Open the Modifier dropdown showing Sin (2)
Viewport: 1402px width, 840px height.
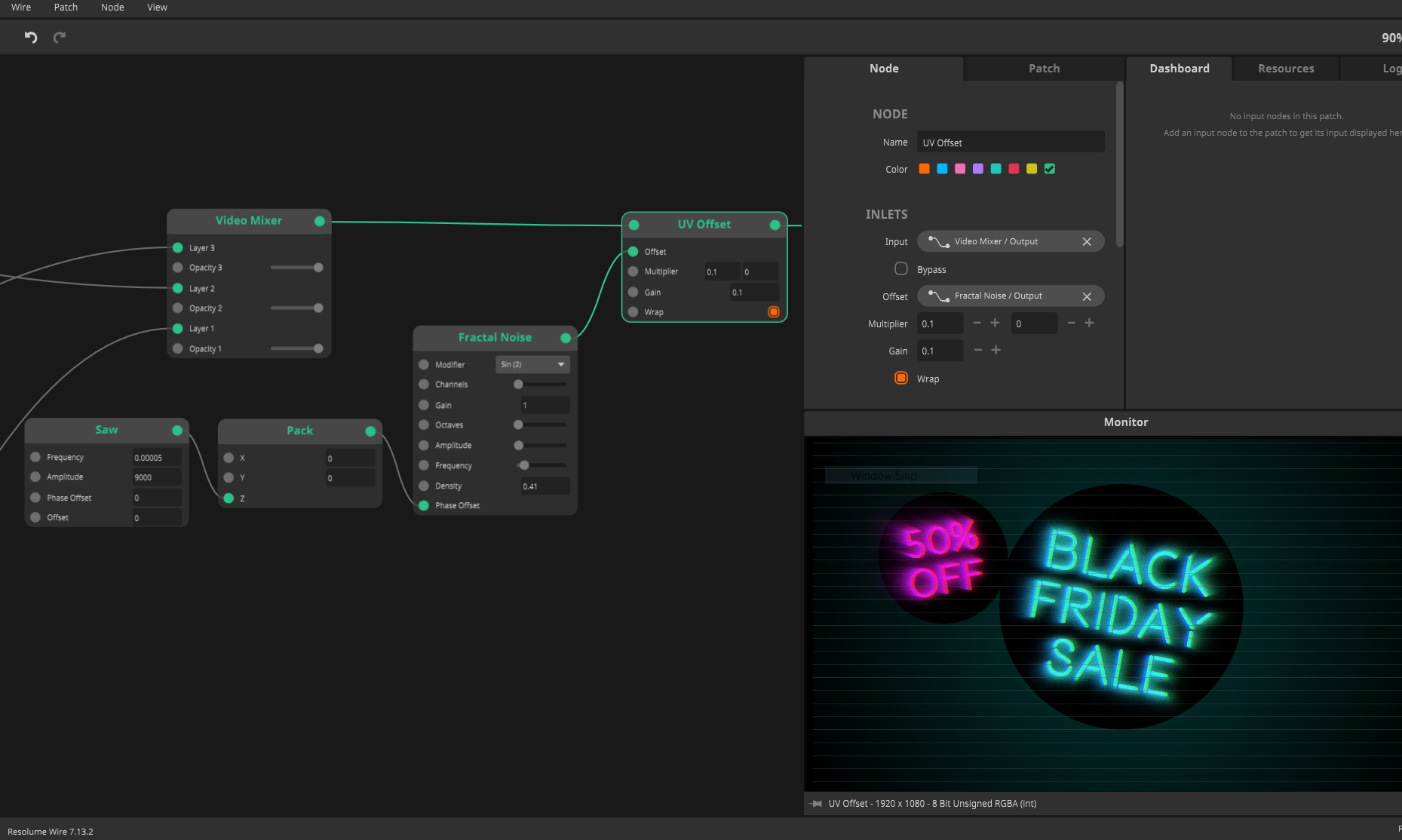pyautogui.click(x=532, y=365)
